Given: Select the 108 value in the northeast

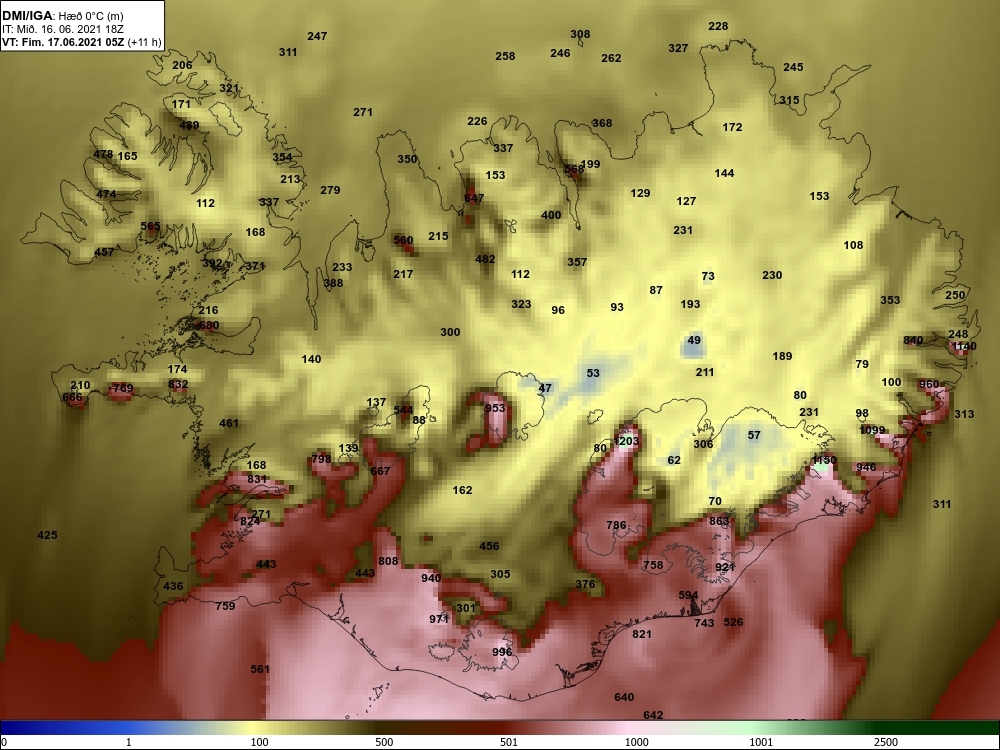Looking at the screenshot, I should point(853,245).
